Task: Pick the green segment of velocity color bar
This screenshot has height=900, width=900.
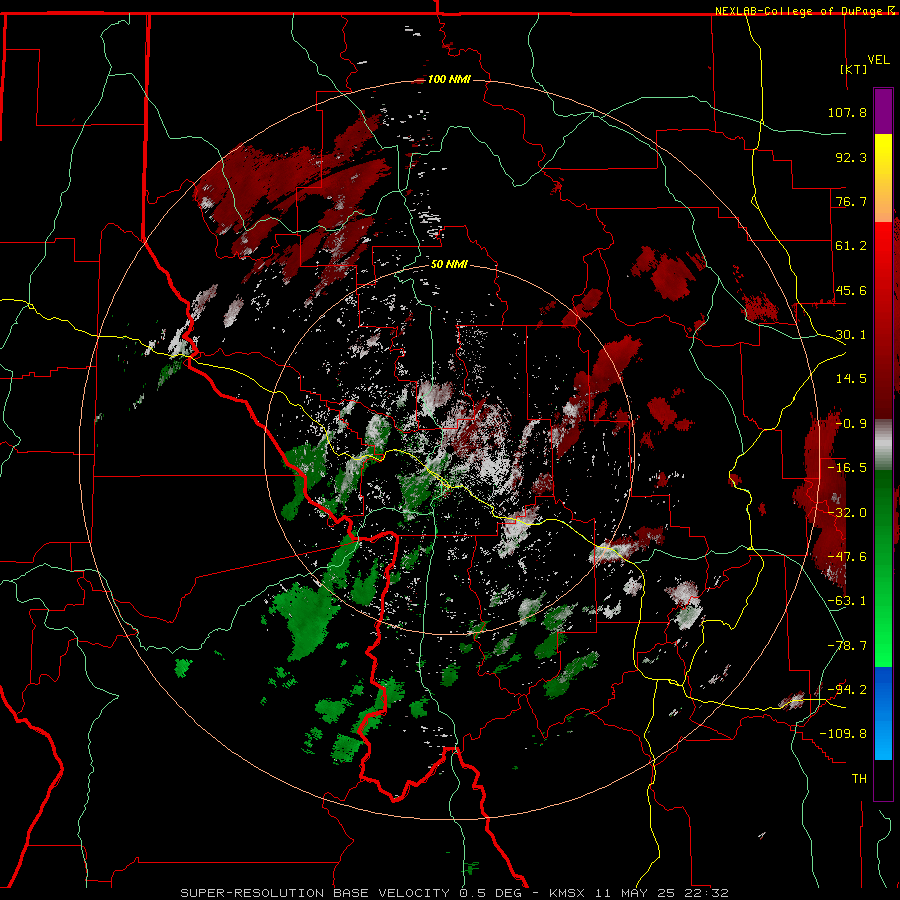Action: tap(883, 568)
